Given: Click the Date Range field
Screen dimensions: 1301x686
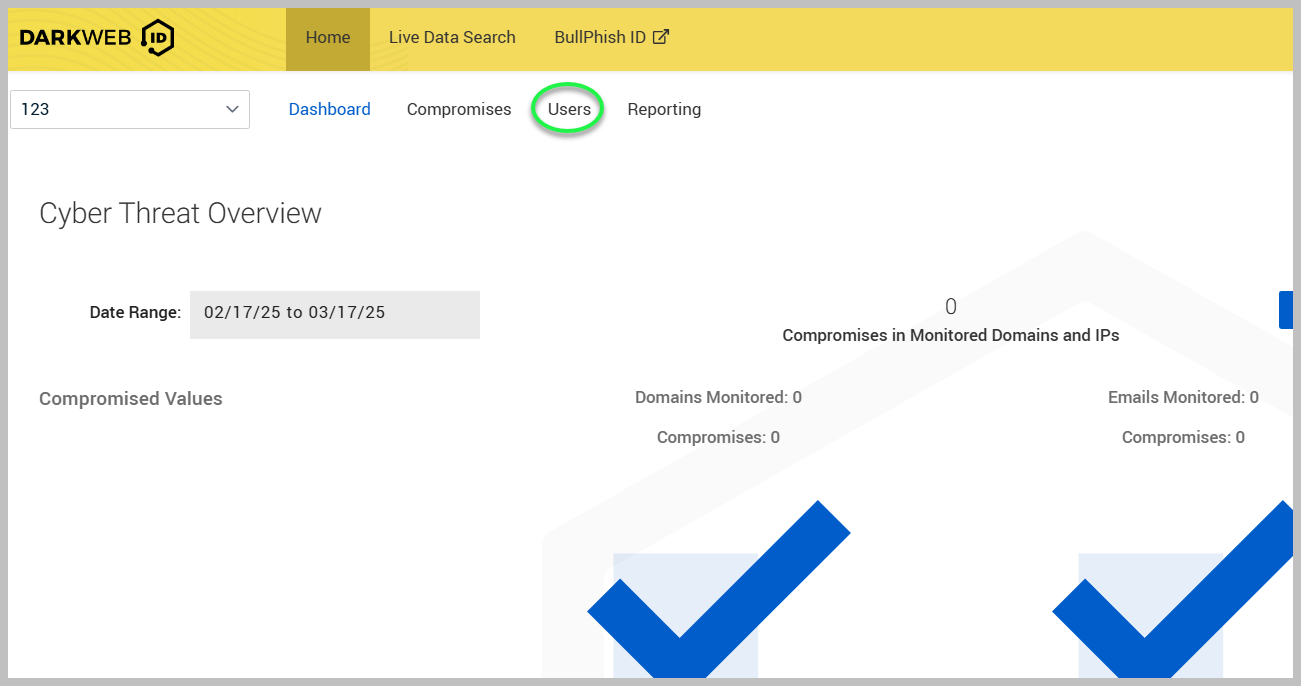Looking at the screenshot, I should click(334, 313).
